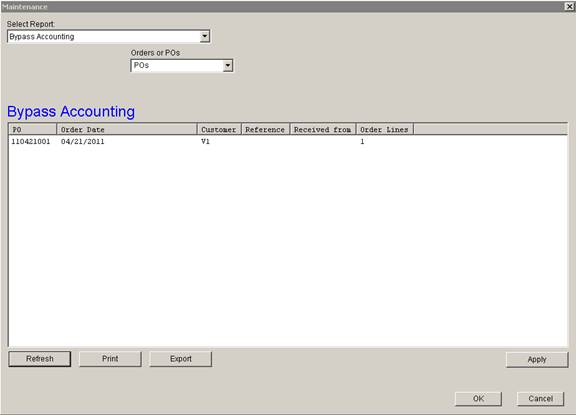This screenshot has width=576, height=415.
Task: Sort by the PO column header
Action: (x=33, y=129)
